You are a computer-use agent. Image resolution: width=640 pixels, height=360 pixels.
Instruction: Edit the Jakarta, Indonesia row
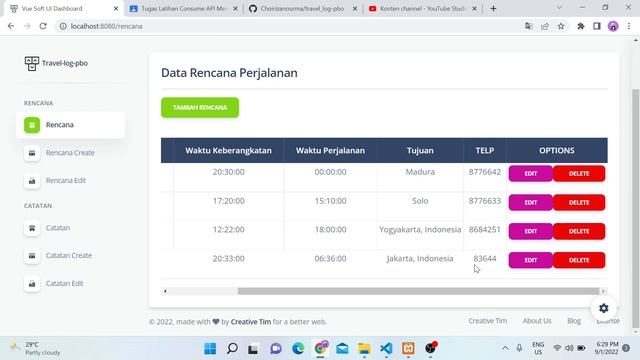531,260
